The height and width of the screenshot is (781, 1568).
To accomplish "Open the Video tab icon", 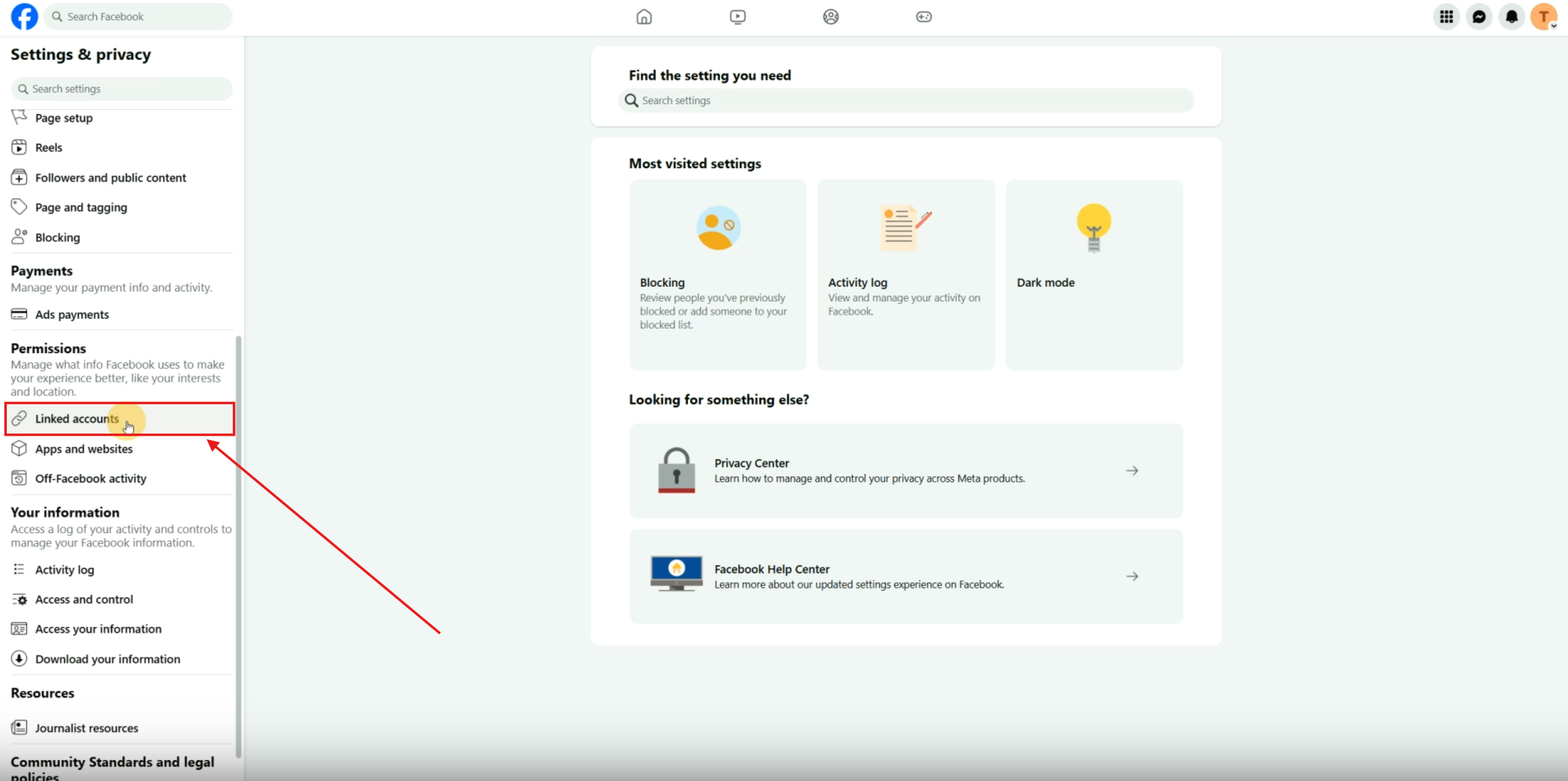I will coord(738,17).
